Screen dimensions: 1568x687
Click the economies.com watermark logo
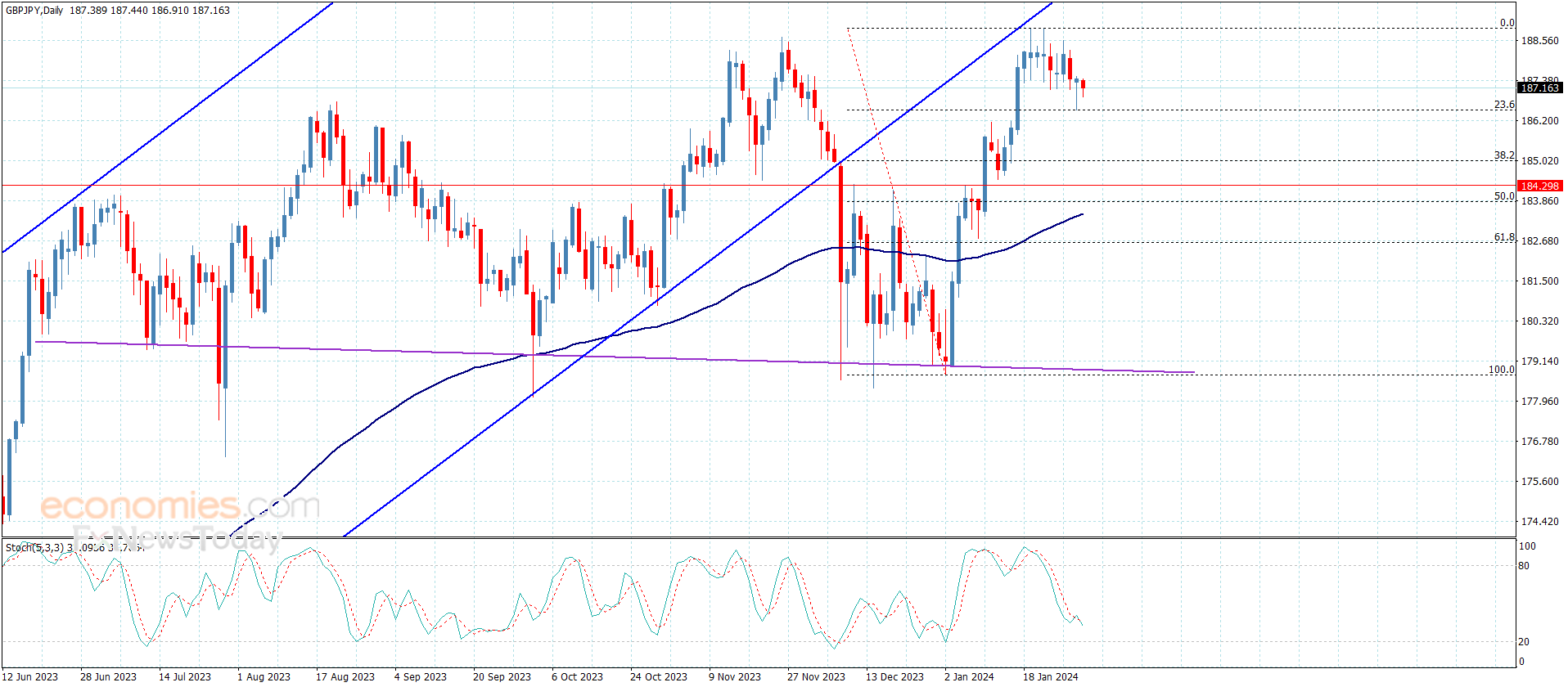(180, 506)
